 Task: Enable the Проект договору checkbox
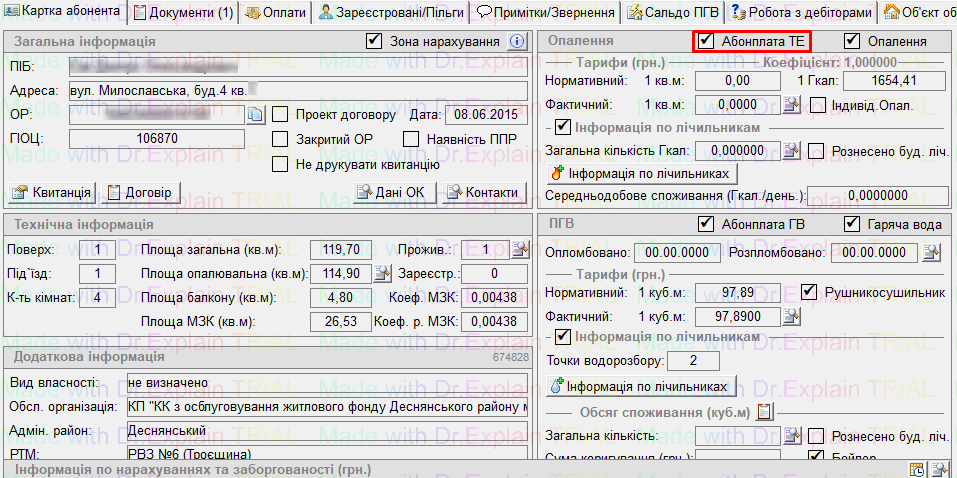pyautogui.click(x=280, y=114)
